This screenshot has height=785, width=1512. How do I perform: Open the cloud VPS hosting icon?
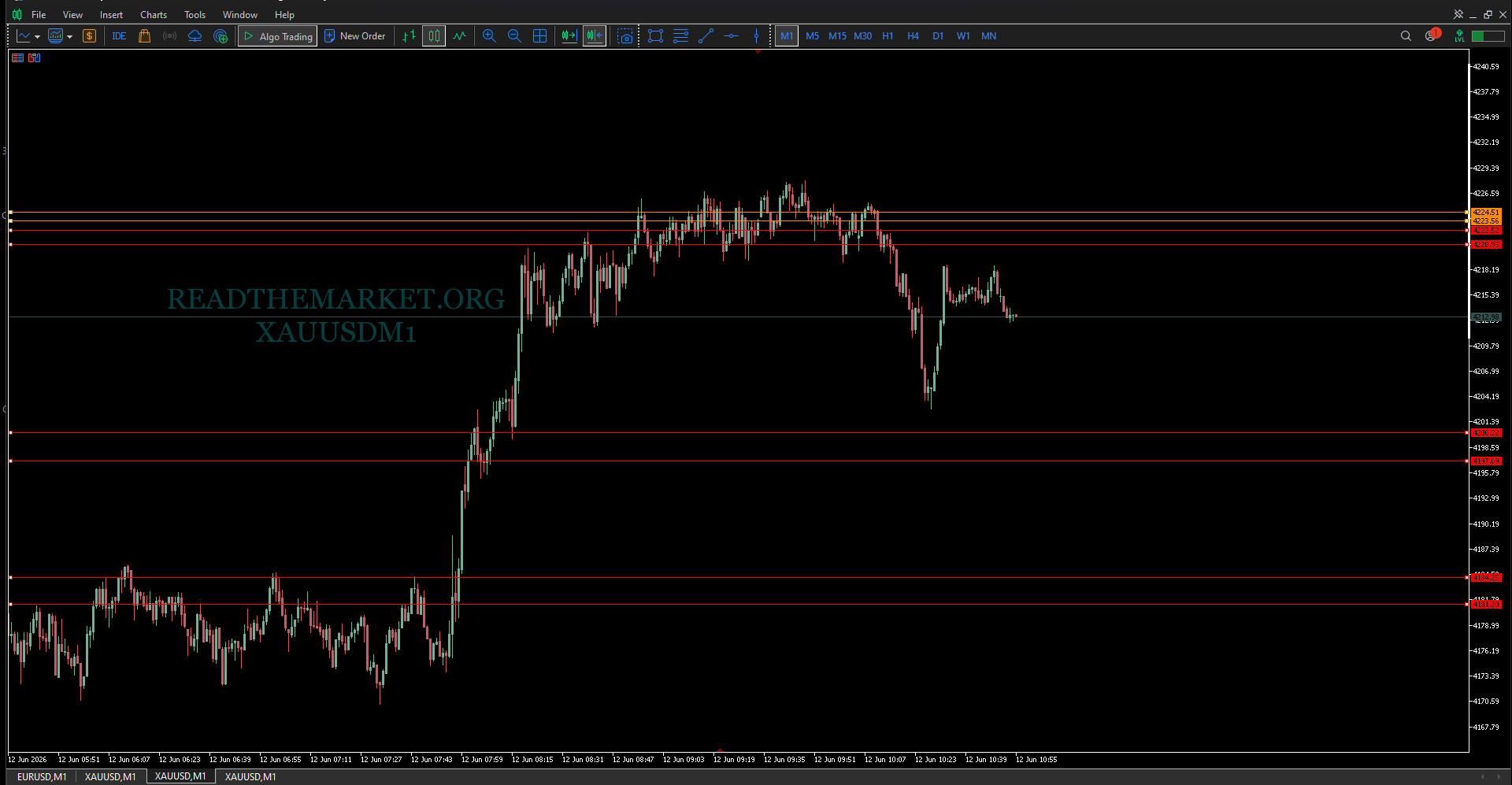tap(195, 36)
